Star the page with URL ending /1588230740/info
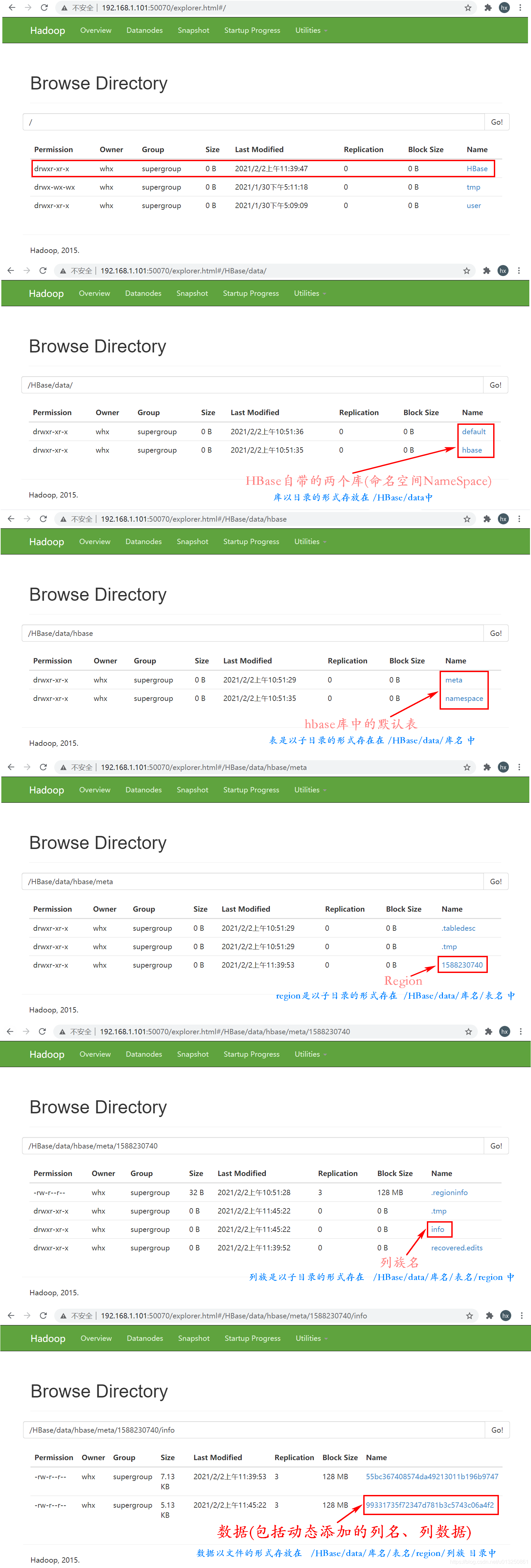This screenshot has width=531, height=1568. [470, 1316]
